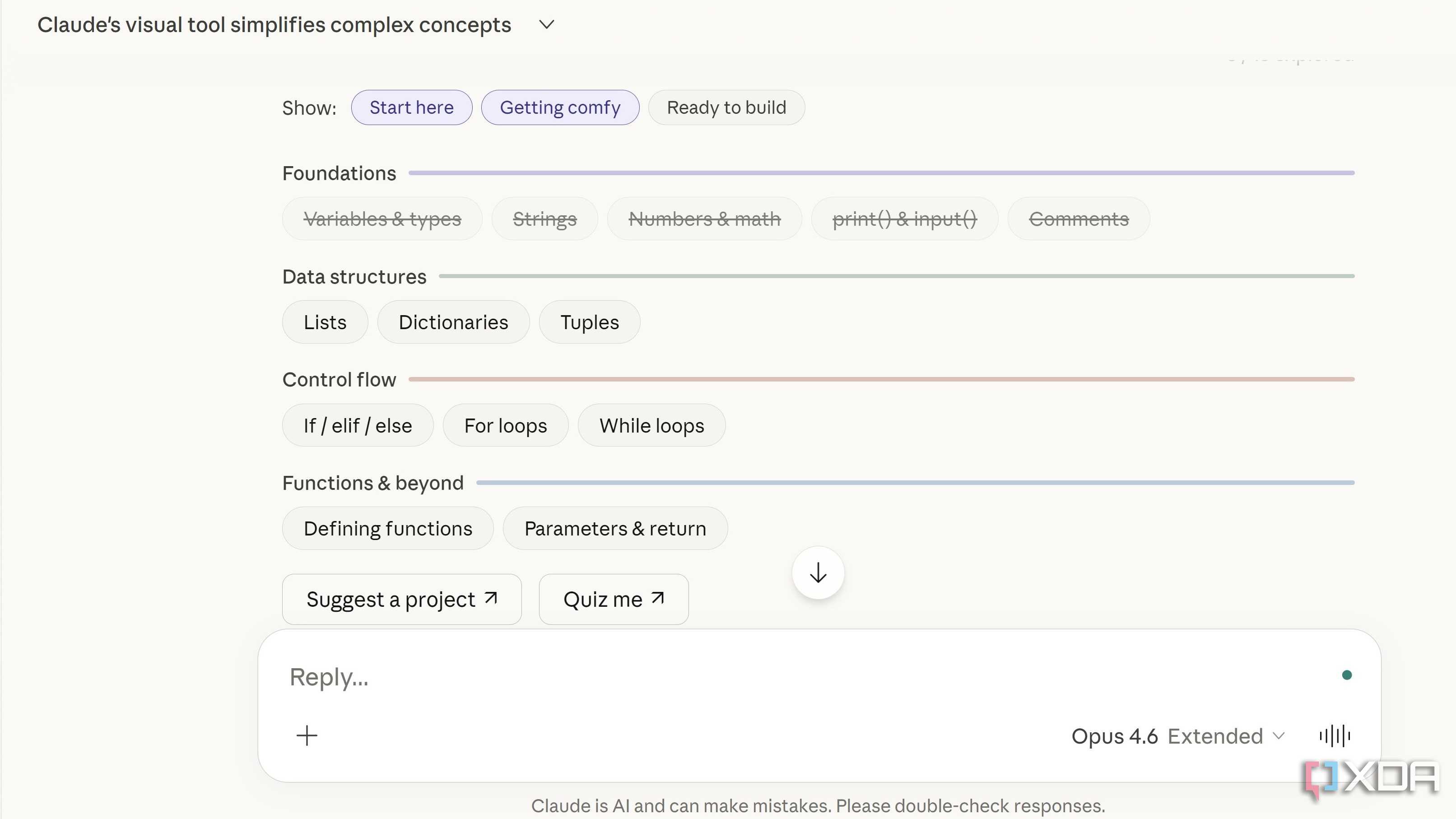Open the While loops topic
Screen dimensions: 1456x819
(x=651, y=426)
